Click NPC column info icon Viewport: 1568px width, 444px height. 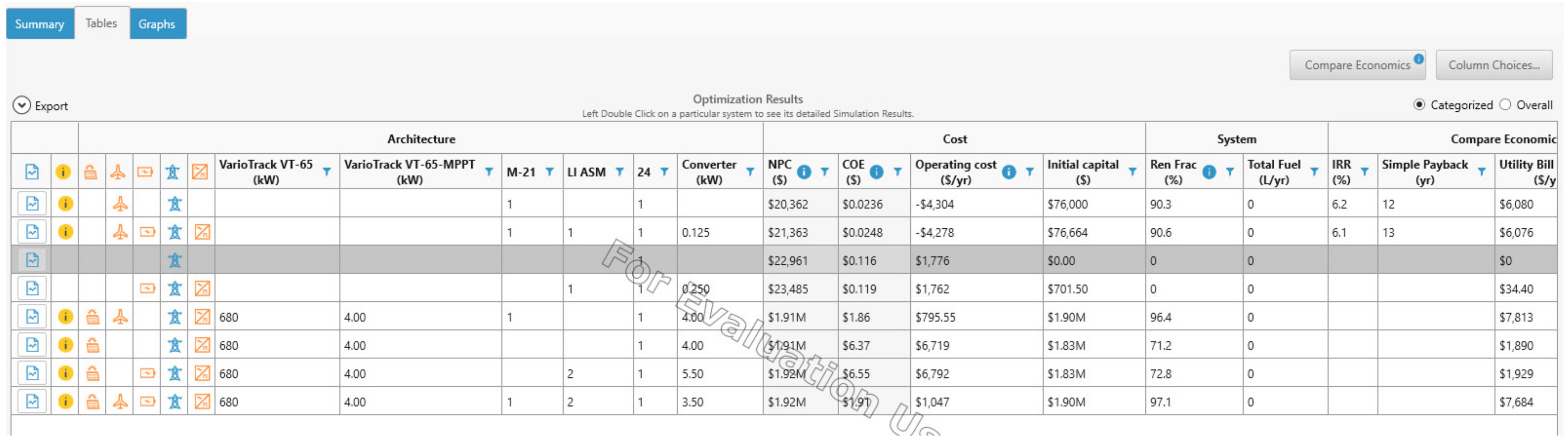804,172
